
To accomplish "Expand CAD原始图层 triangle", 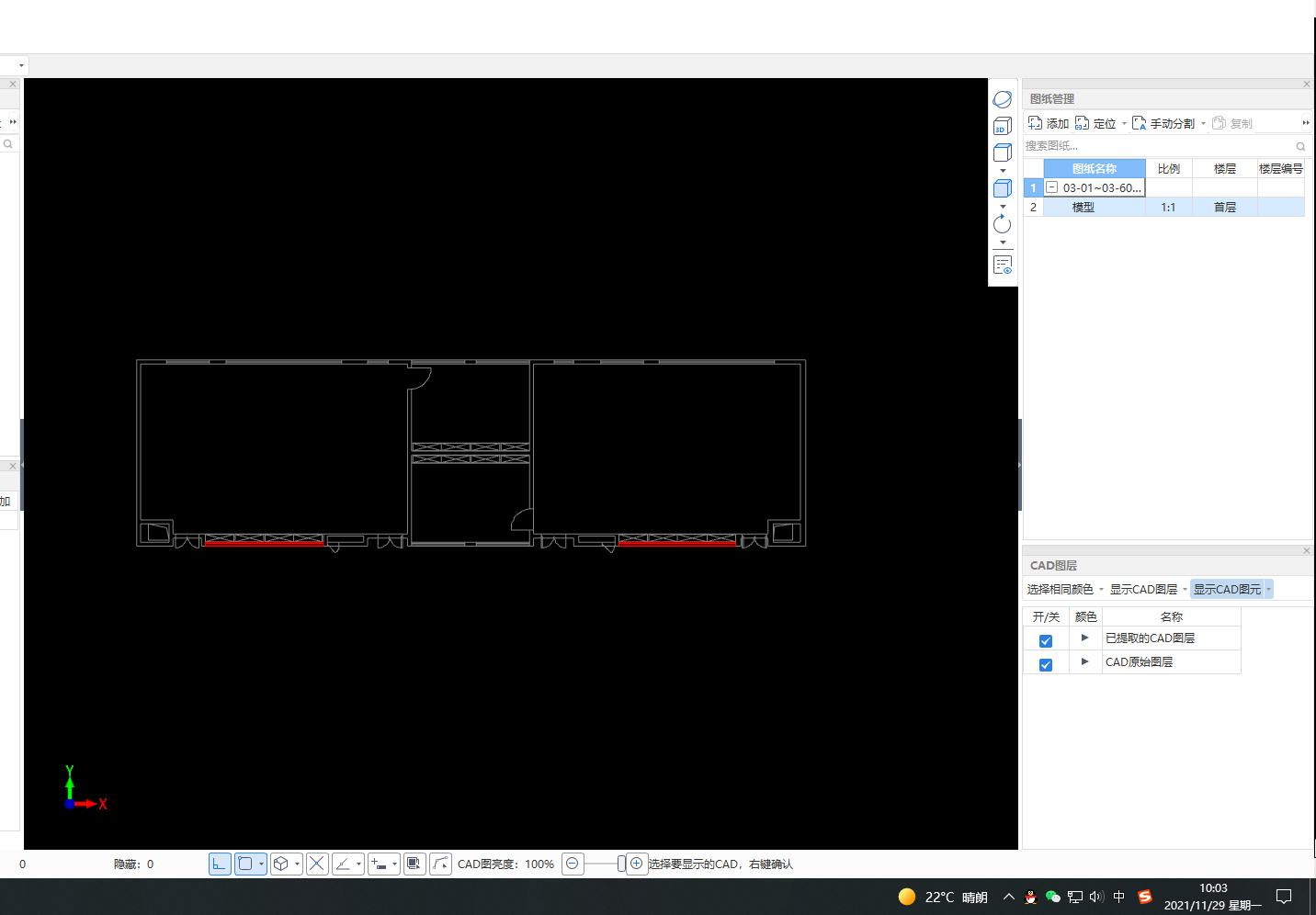I will [1084, 661].
